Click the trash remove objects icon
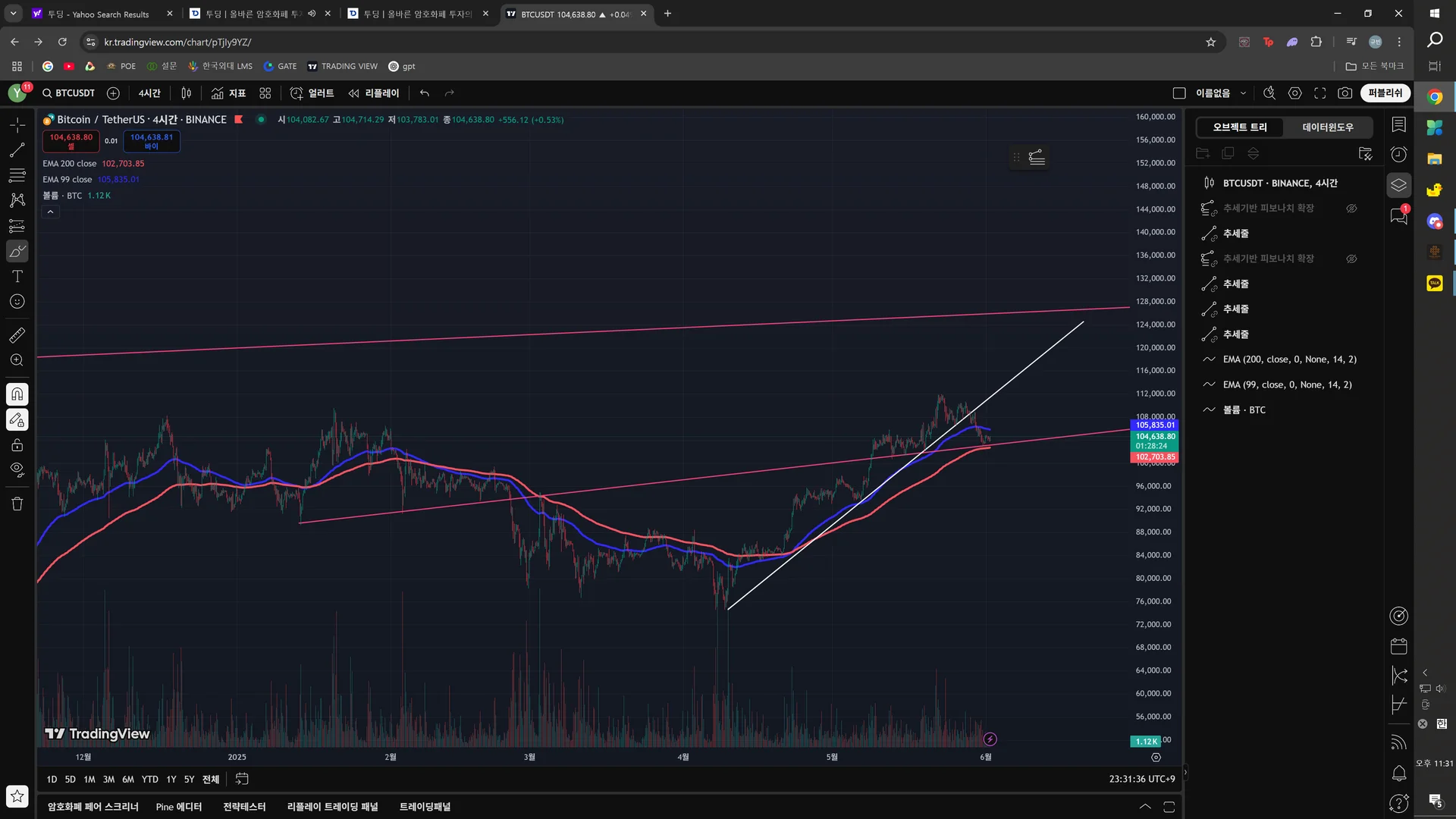 pyautogui.click(x=17, y=504)
